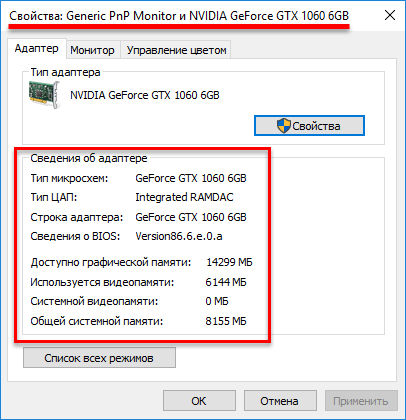Viewport: 406px width, 420px height.
Task: Open adapter Свойства button
Action: 309,126
